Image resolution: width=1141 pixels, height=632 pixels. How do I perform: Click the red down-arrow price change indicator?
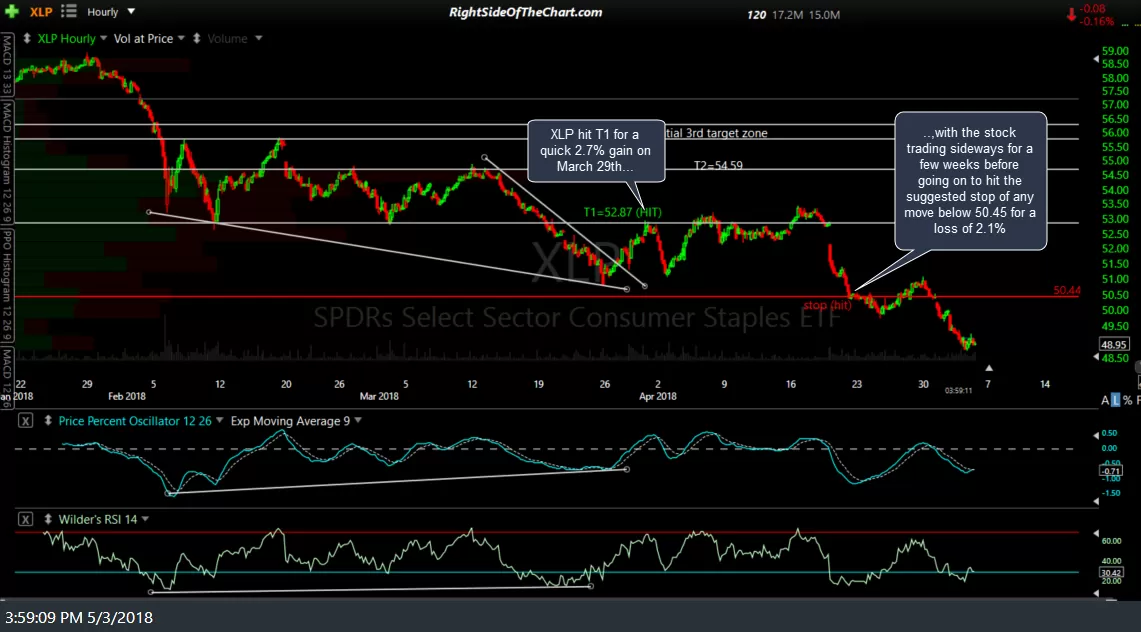(x=1071, y=15)
